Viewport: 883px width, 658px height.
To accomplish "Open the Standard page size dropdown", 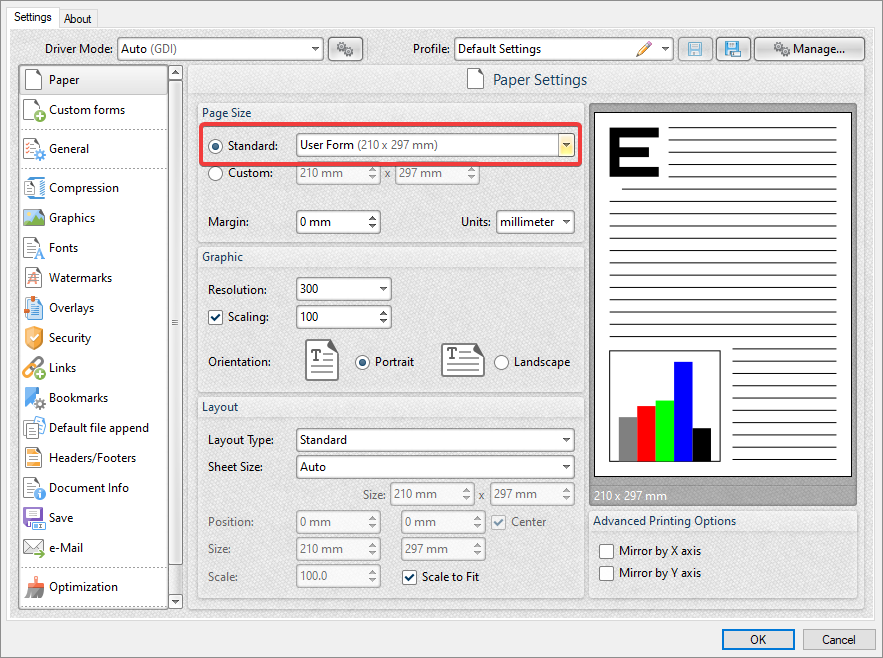I will [566, 144].
